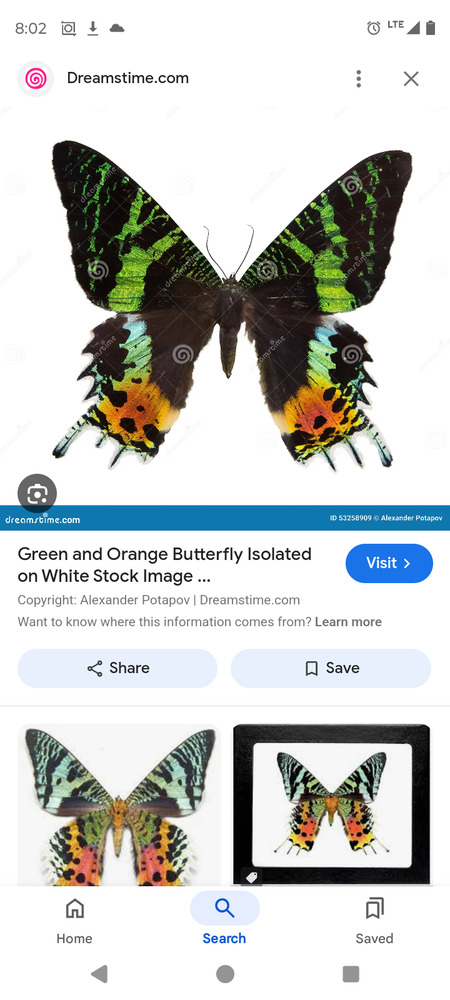Tap the Android recent apps square
The height and width of the screenshot is (1000, 450).
351,974
